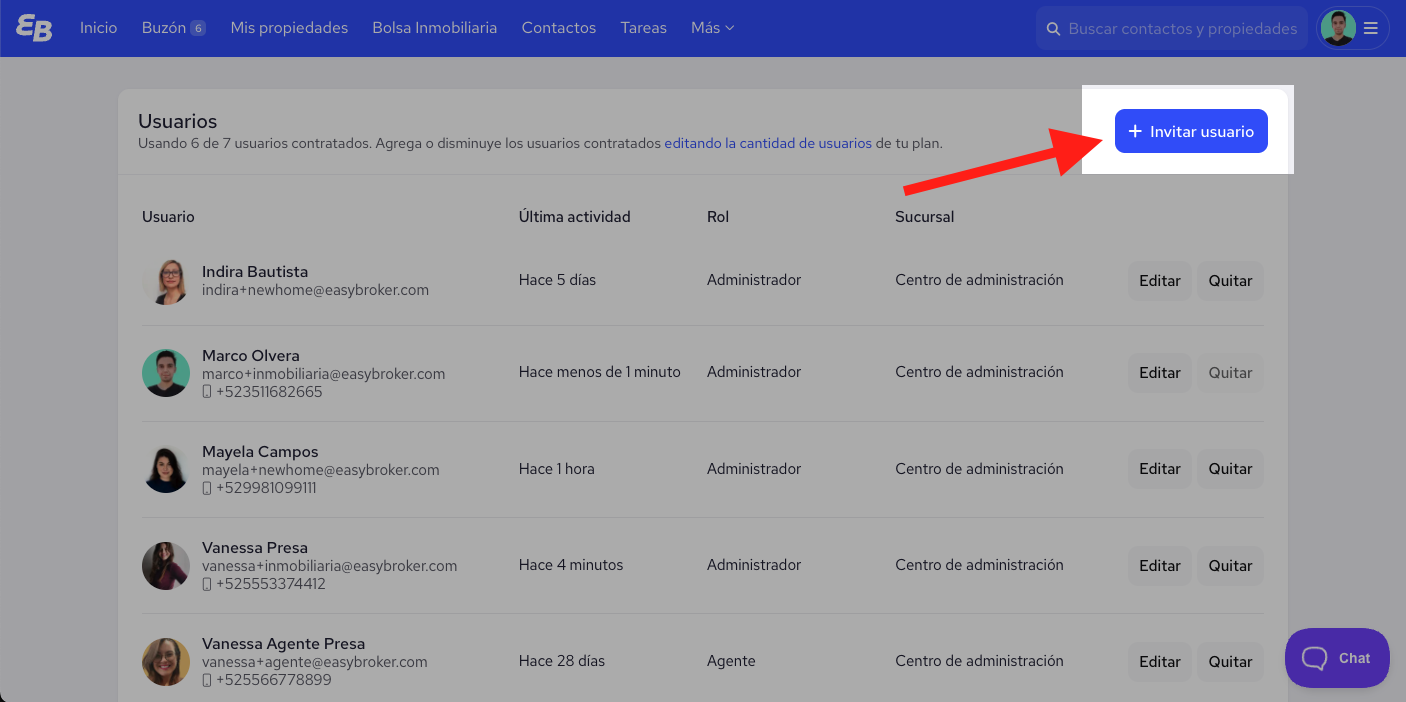Navigate to Contactos

(558, 28)
